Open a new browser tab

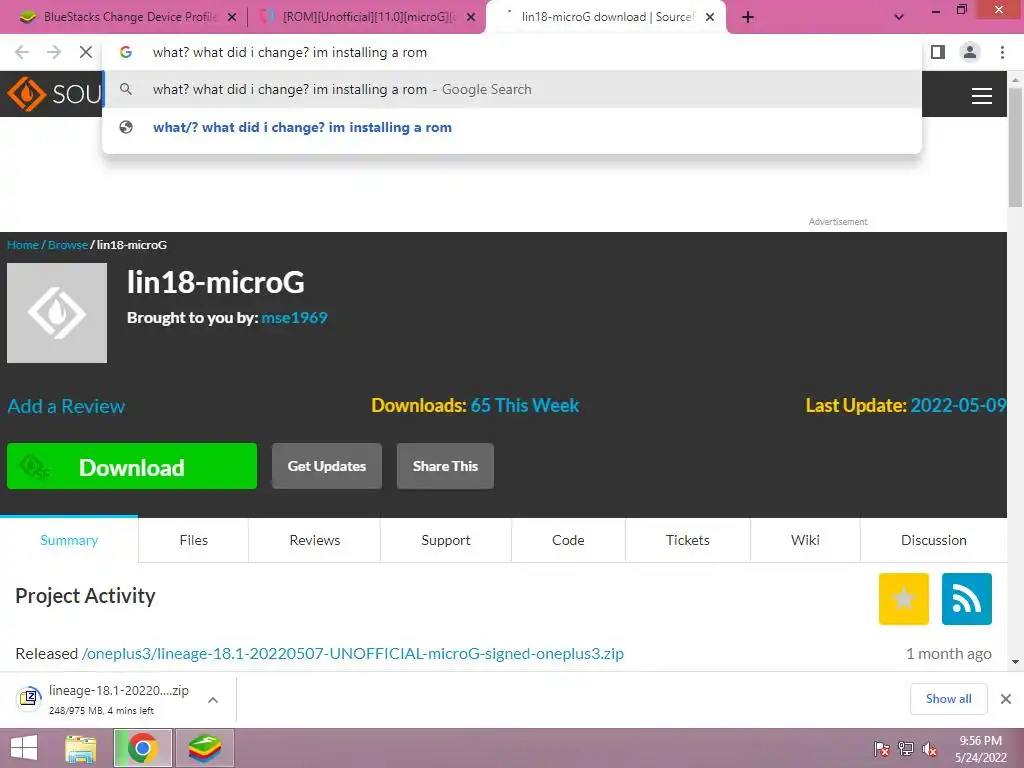click(x=748, y=17)
